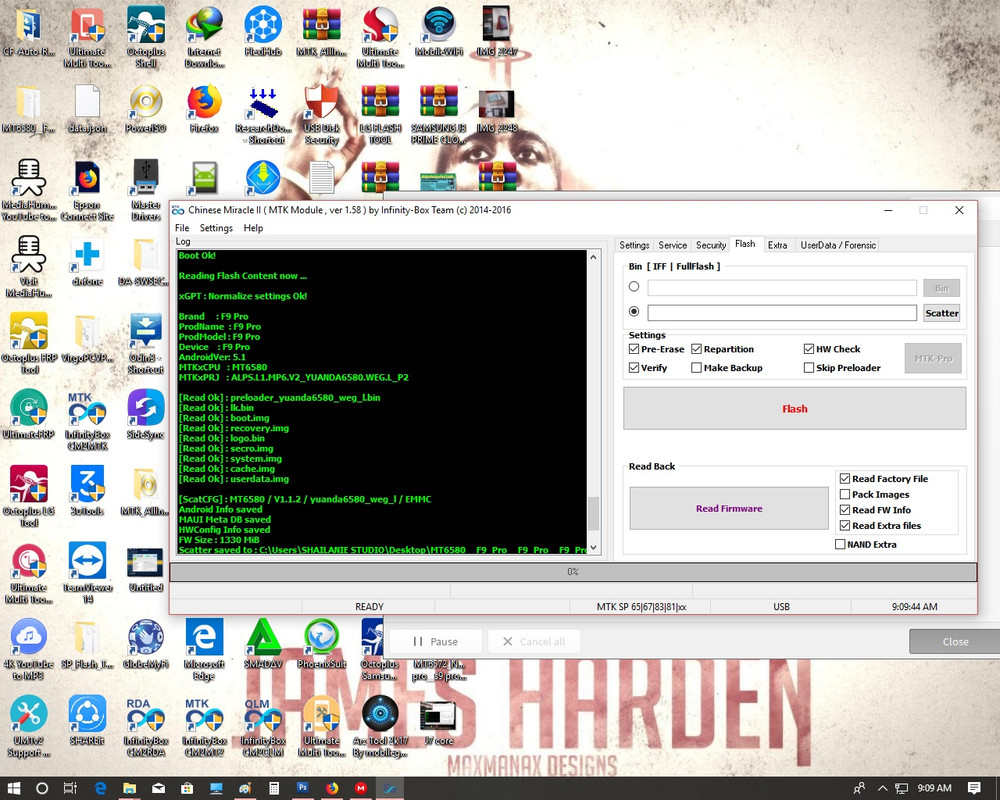Viewport: 1000px width, 800px height.
Task: Toggle the Pre-Erase checkbox
Action: [634, 349]
